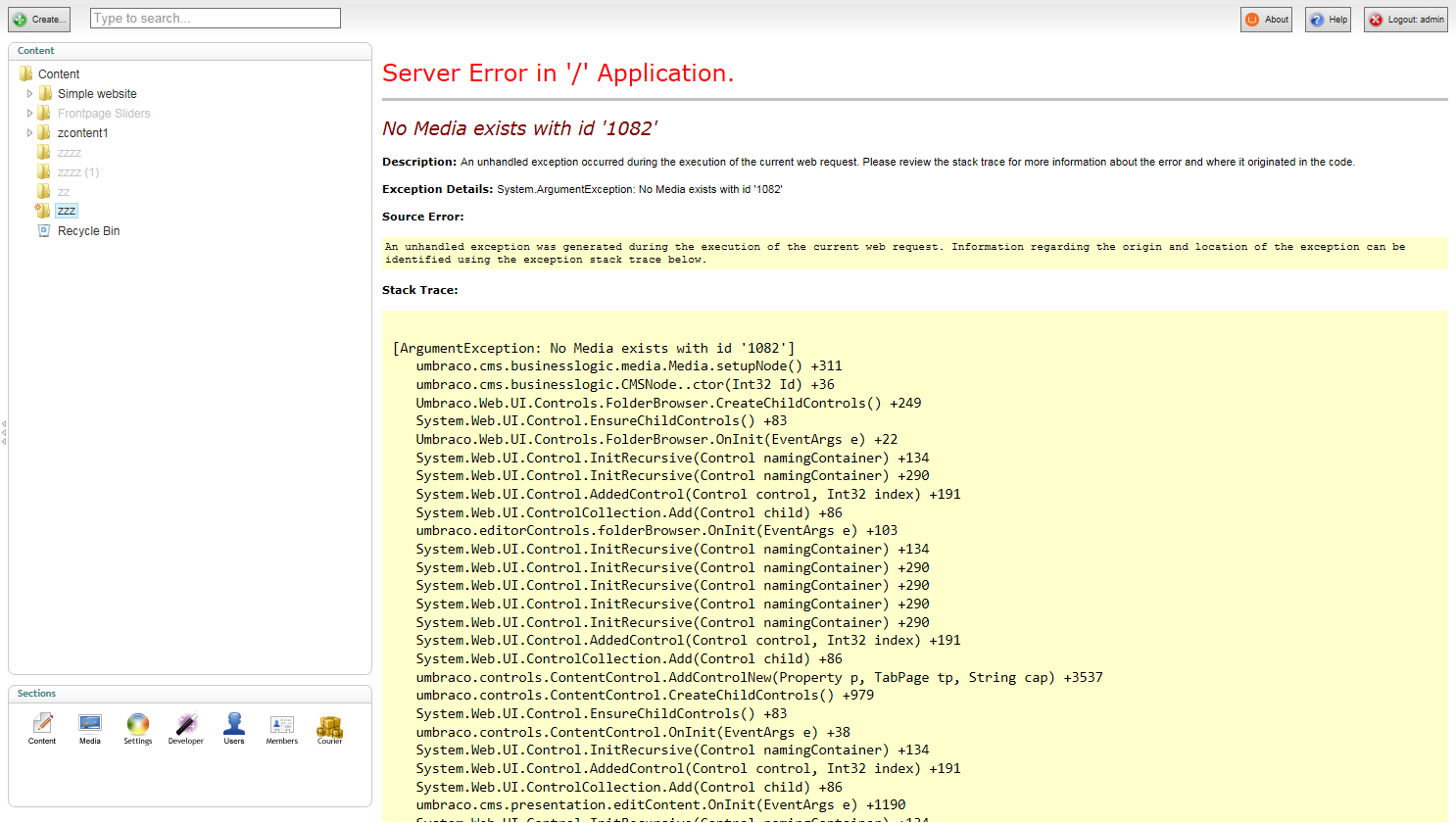The image size is (1456, 823).
Task: Expand the zcontent1 tree node
Action: [29, 133]
